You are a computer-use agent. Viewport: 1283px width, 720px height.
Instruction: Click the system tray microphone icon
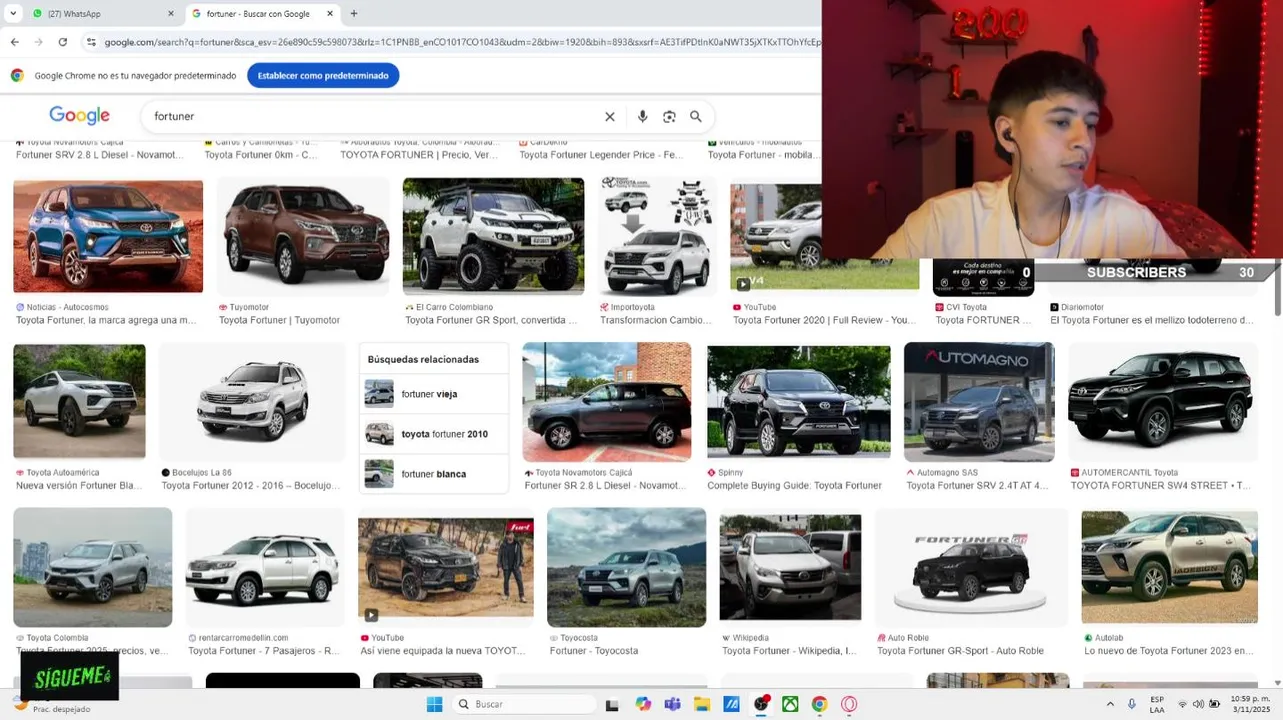[1132, 704]
